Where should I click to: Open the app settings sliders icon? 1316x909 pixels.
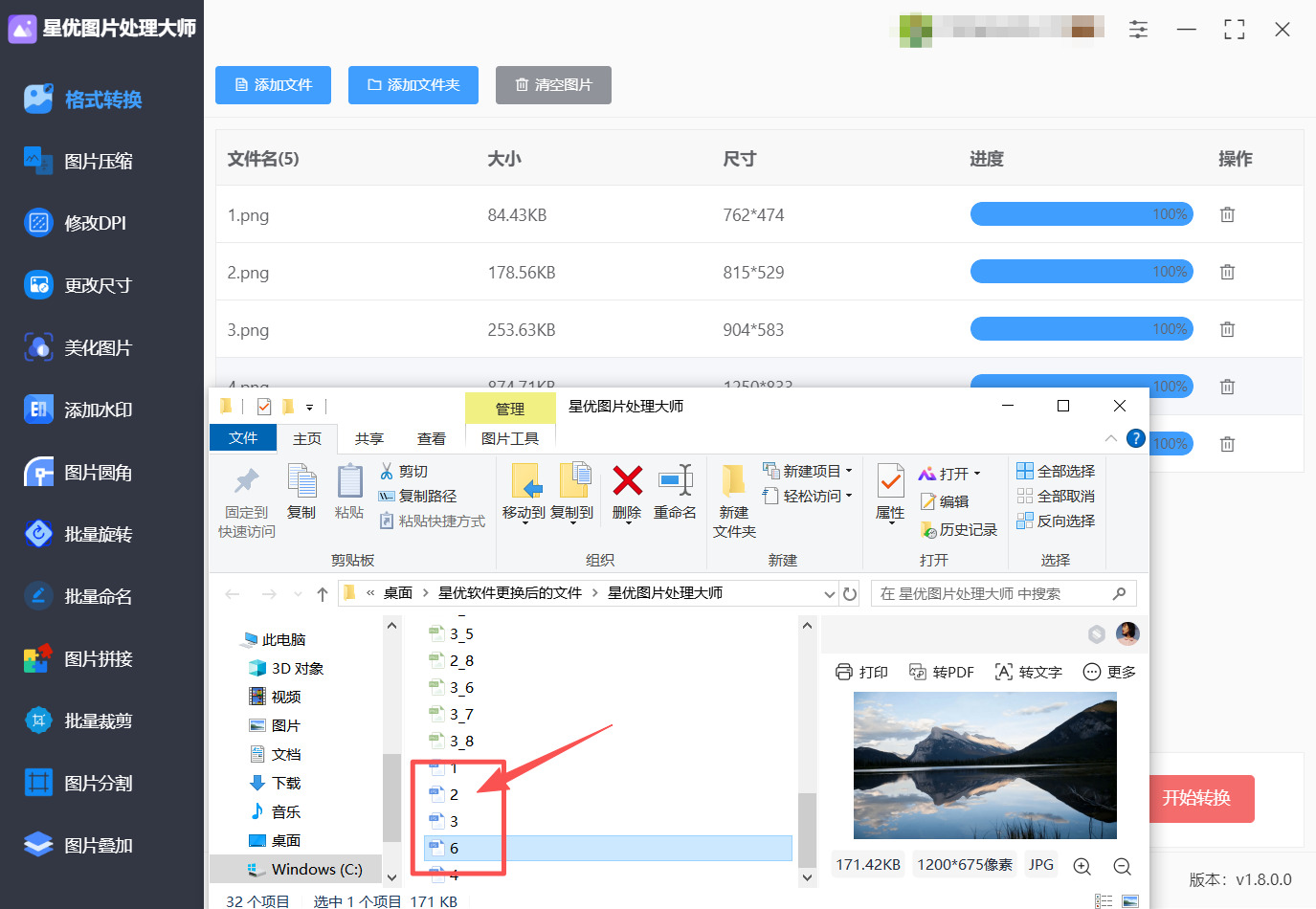point(1138,30)
